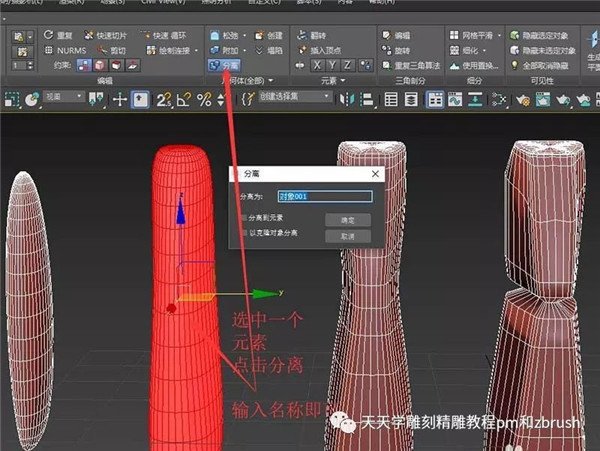Click 取消 (Cancel) in the Detach dialog
The image size is (600, 451).
click(348, 236)
